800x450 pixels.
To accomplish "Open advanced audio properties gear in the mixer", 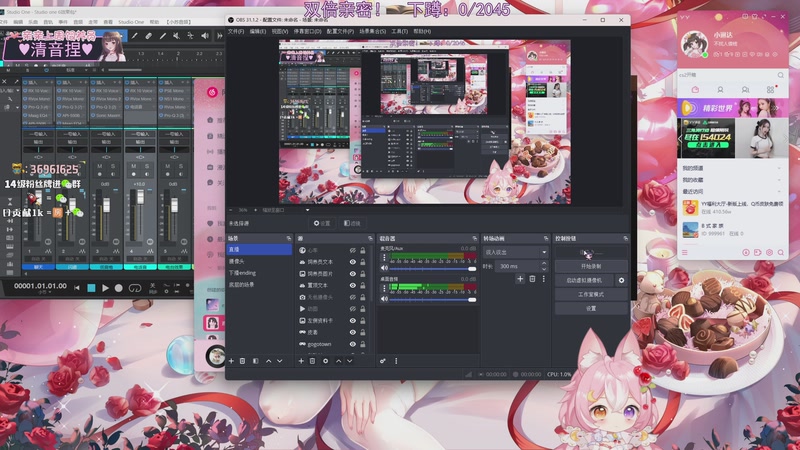I will point(383,361).
